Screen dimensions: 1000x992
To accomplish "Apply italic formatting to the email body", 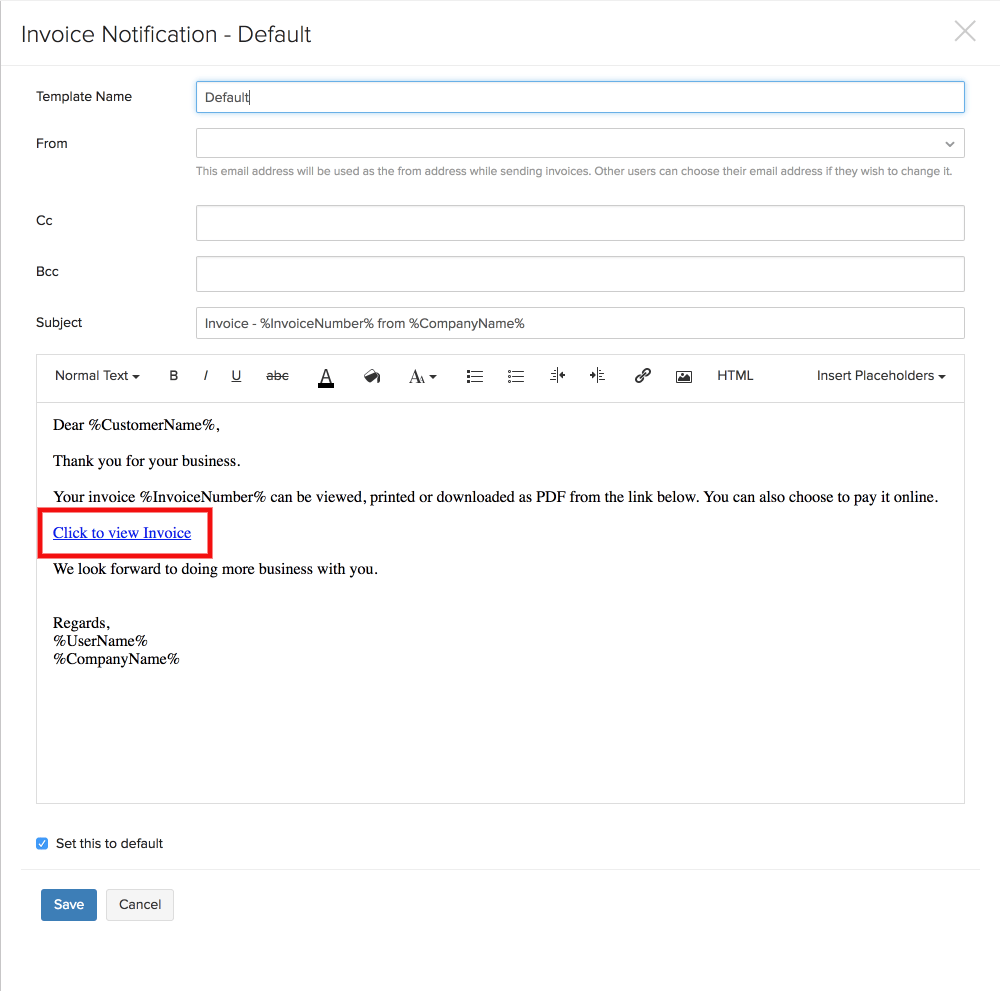I will tap(205, 375).
